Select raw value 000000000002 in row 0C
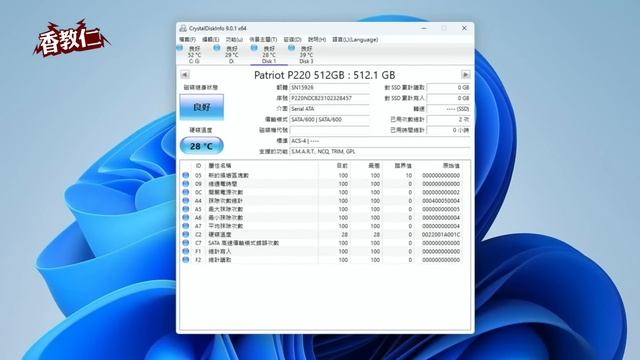 click(x=441, y=192)
